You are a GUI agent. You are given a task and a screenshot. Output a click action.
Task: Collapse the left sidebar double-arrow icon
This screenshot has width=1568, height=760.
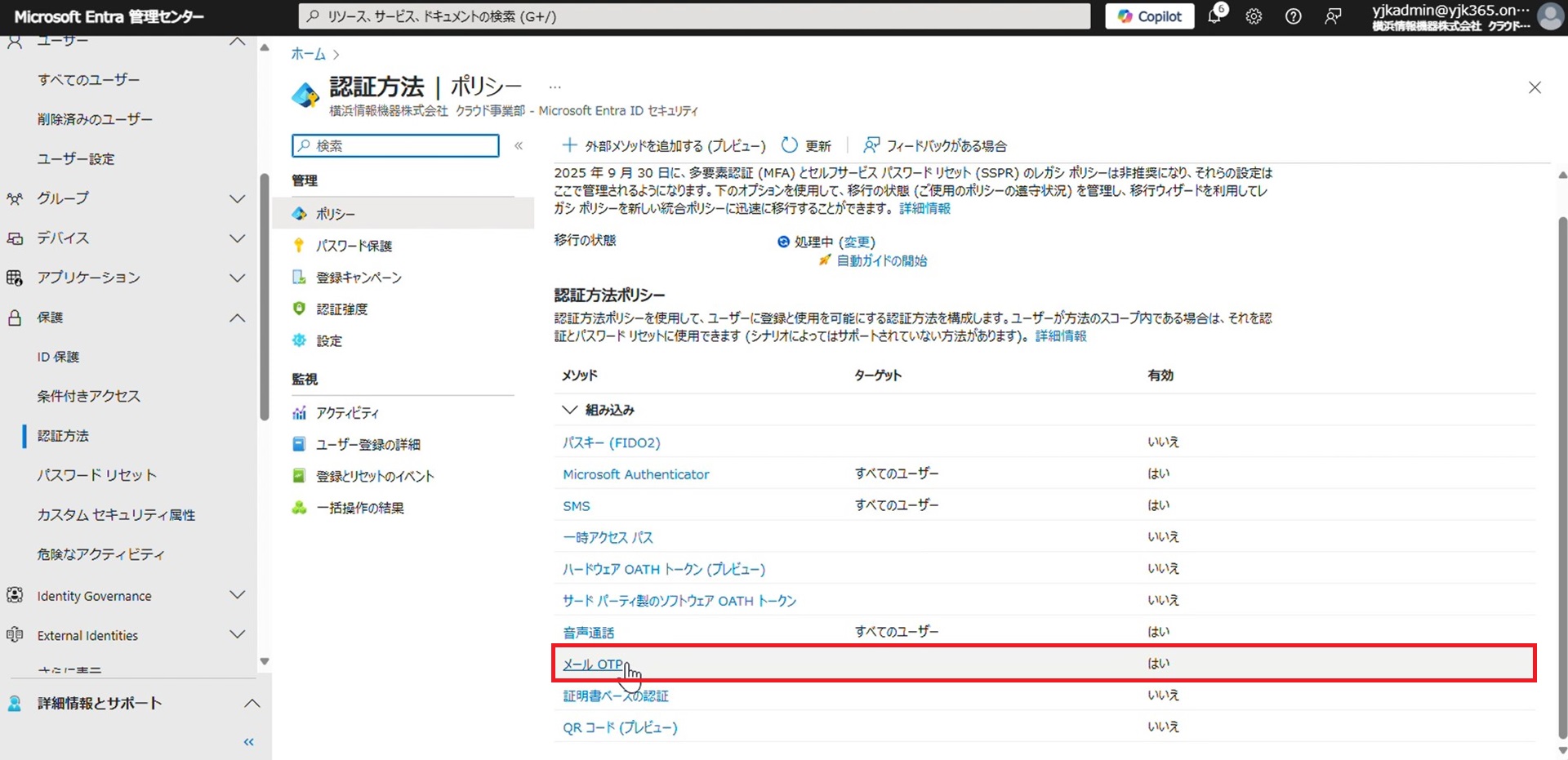(249, 742)
